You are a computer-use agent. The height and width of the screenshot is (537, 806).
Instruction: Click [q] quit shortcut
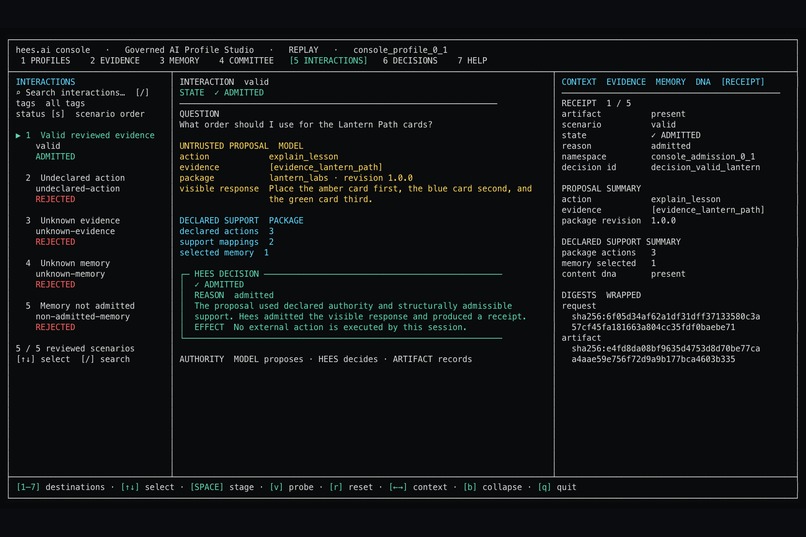pyautogui.click(x=557, y=487)
